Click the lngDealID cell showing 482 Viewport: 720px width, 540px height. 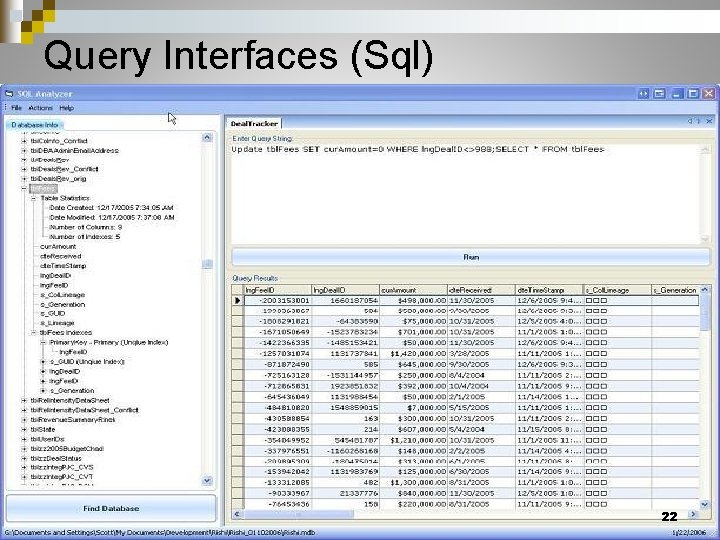(x=345, y=483)
